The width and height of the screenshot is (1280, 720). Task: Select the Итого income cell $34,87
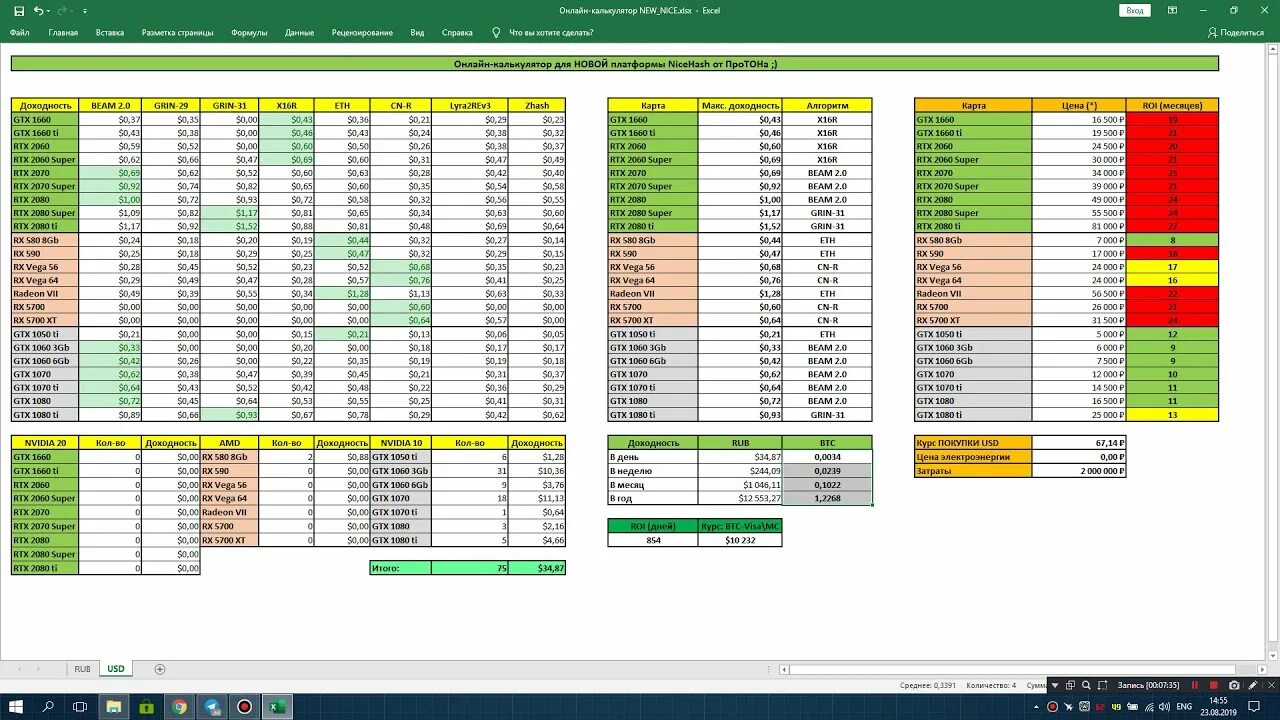point(537,568)
